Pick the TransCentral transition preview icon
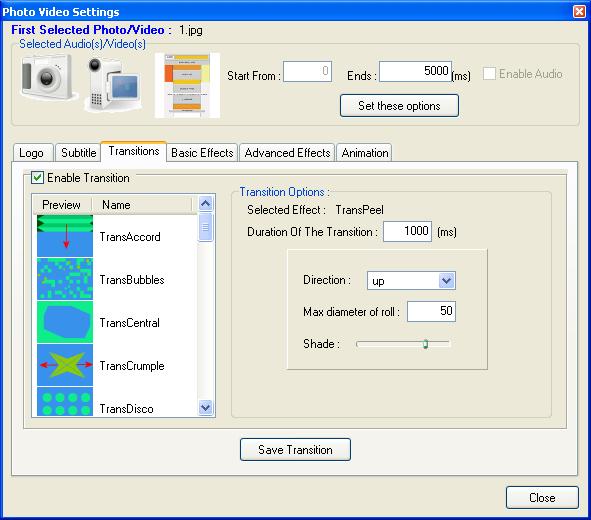This screenshot has height=520, width=591. [x=65, y=322]
